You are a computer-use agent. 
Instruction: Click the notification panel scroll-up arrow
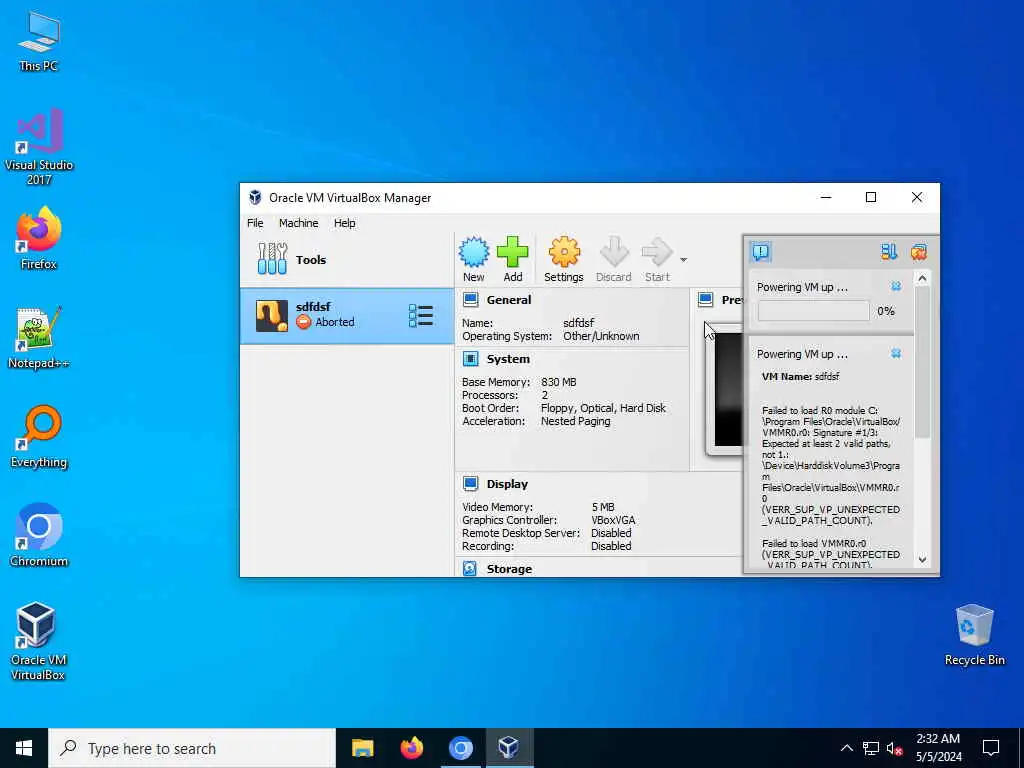(922, 278)
